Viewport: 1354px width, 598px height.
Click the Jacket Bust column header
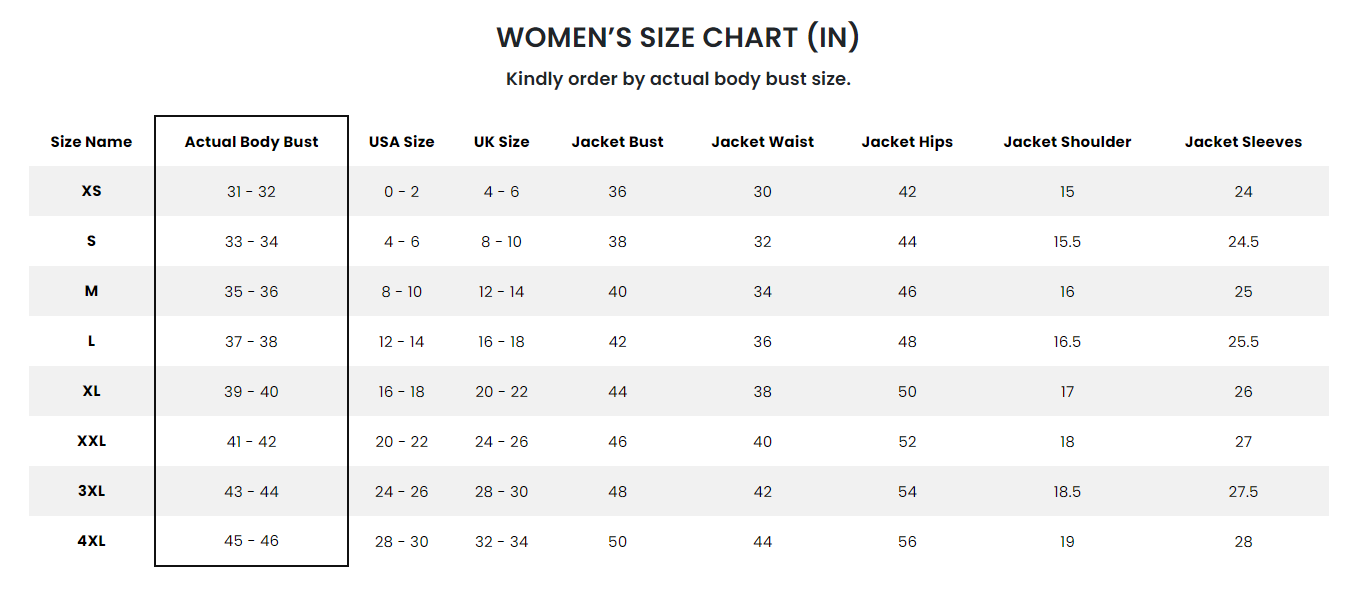point(617,142)
